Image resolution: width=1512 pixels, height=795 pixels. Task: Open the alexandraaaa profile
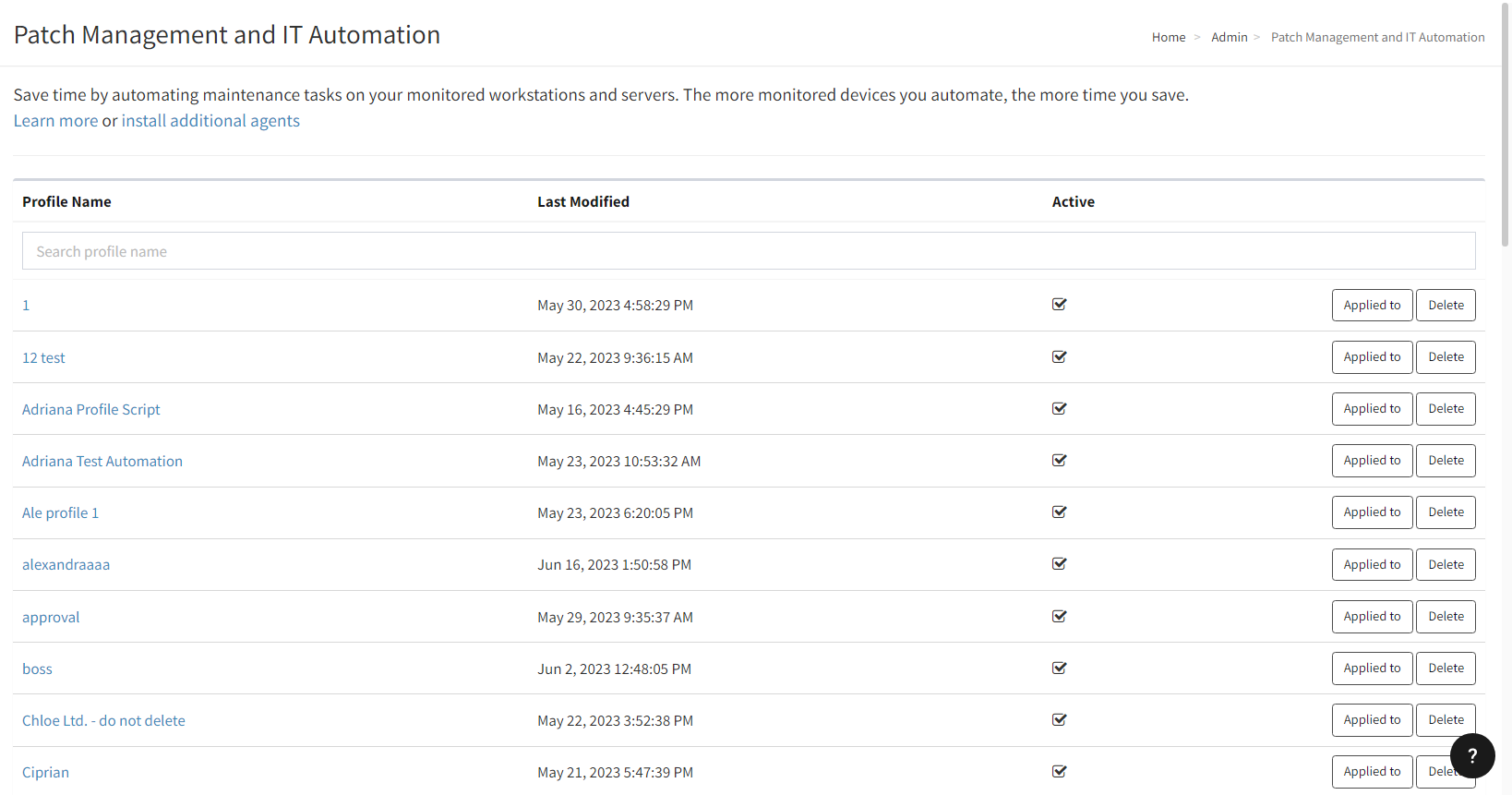pyautogui.click(x=66, y=564)
